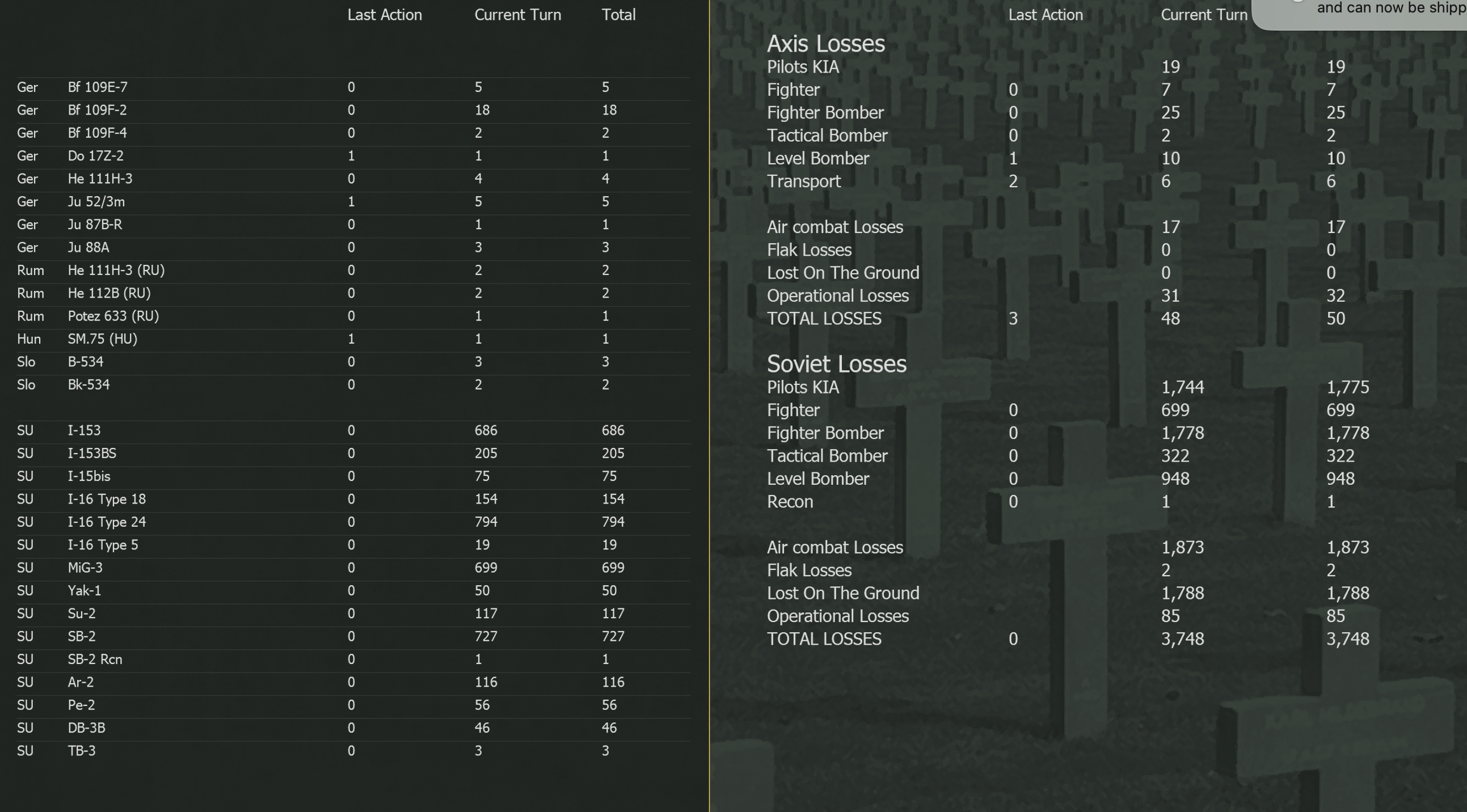The width and height of the screenshot is (1467, 812).
Task: Click Total column header in aircraft list
Action: [x=618, y=15]
